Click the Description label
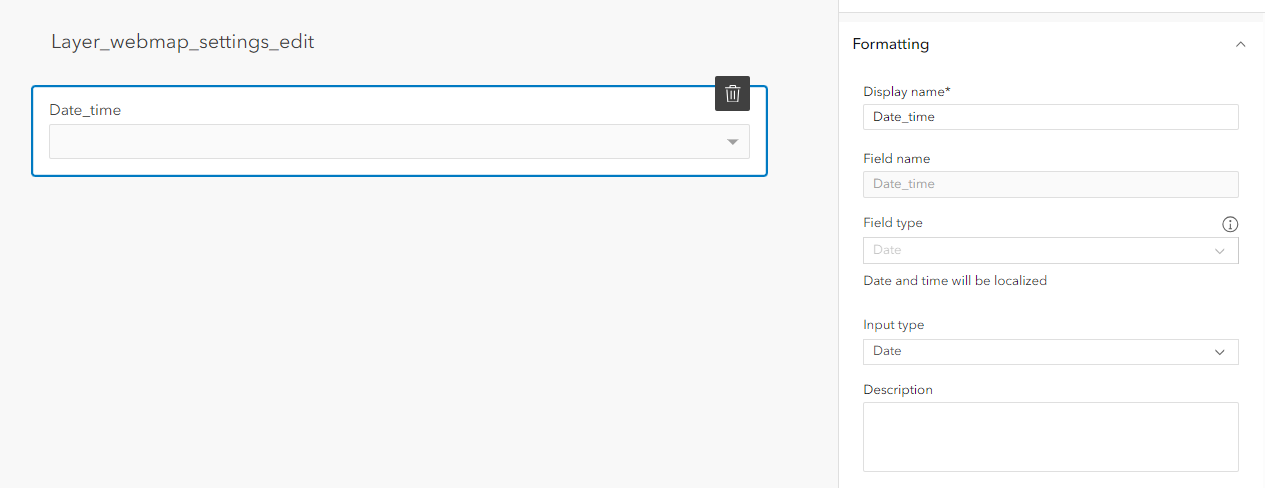The width and height of the screenshot is (1265, 488). (897, 390)
